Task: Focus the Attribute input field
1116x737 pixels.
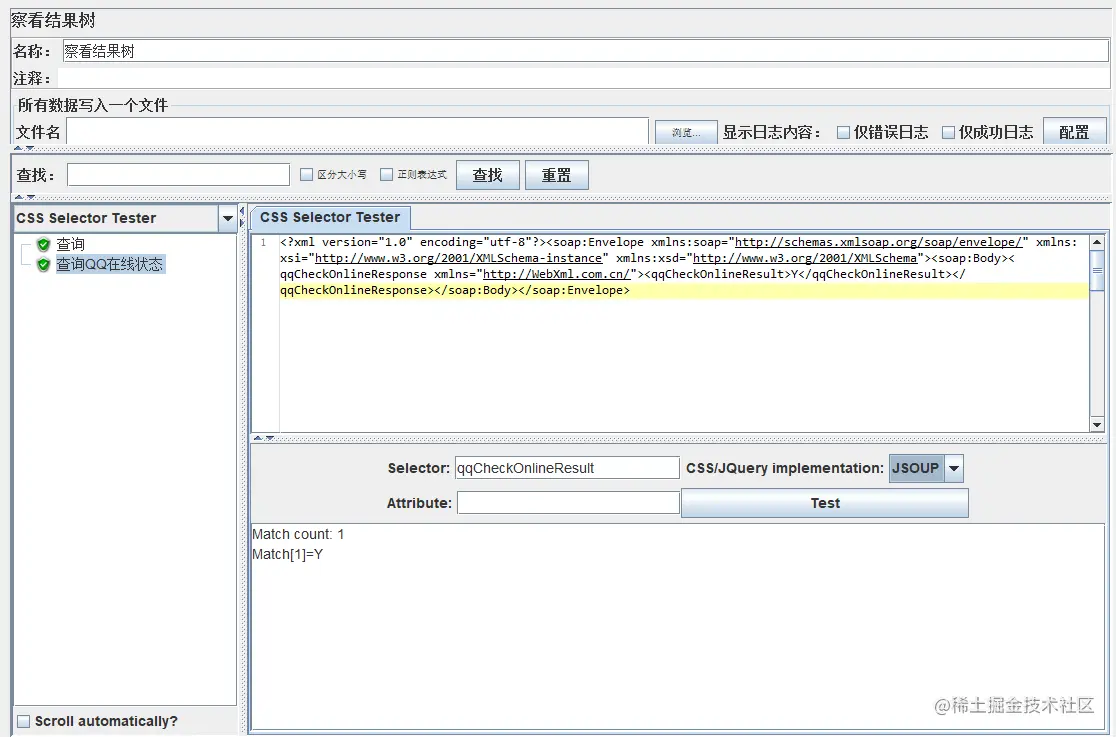Action: pyautogui.click(x=568, y=503)
